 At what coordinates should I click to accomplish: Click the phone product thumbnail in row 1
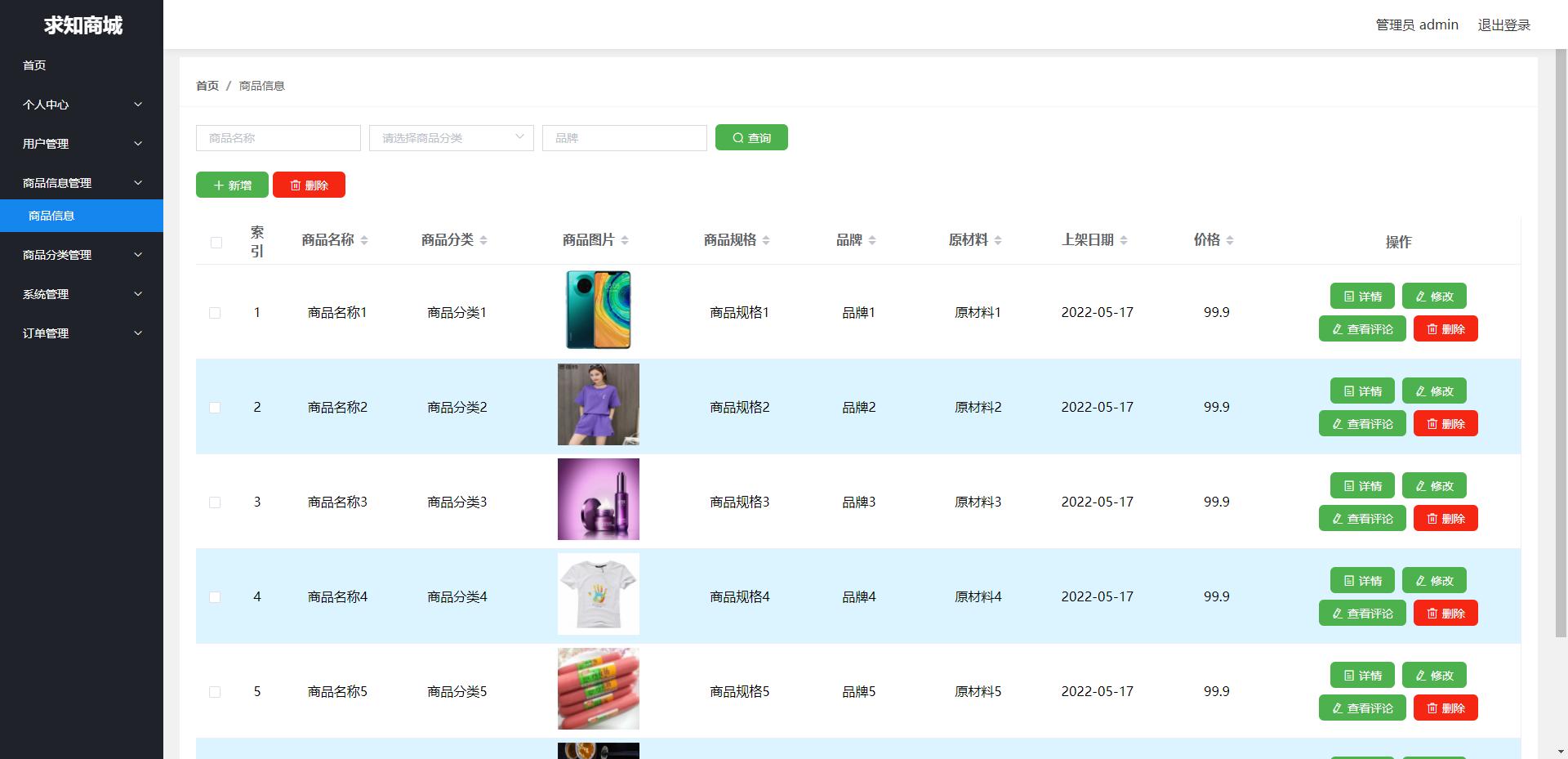598,310
